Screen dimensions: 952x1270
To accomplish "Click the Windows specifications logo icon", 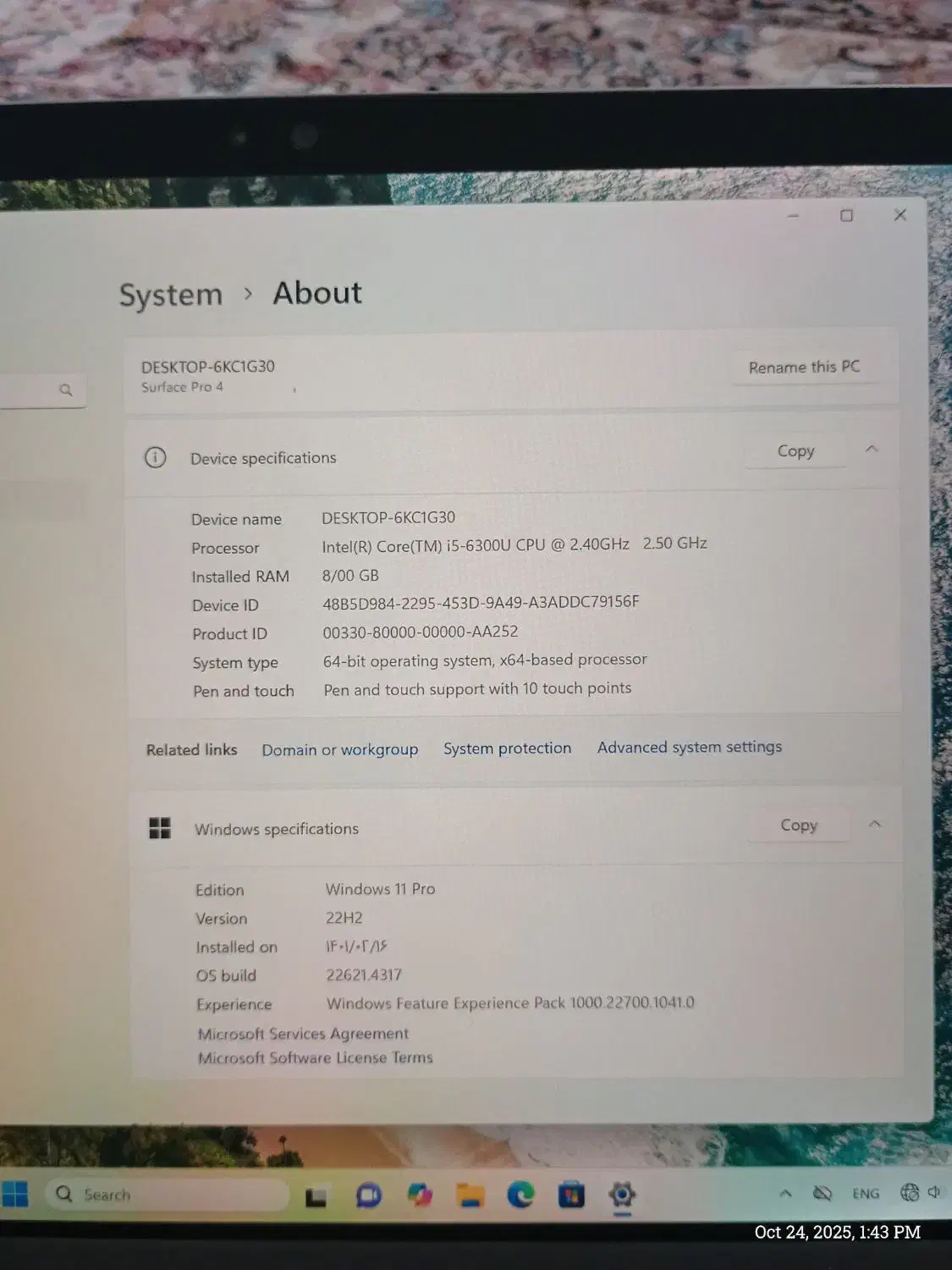I will click(160, 828).
